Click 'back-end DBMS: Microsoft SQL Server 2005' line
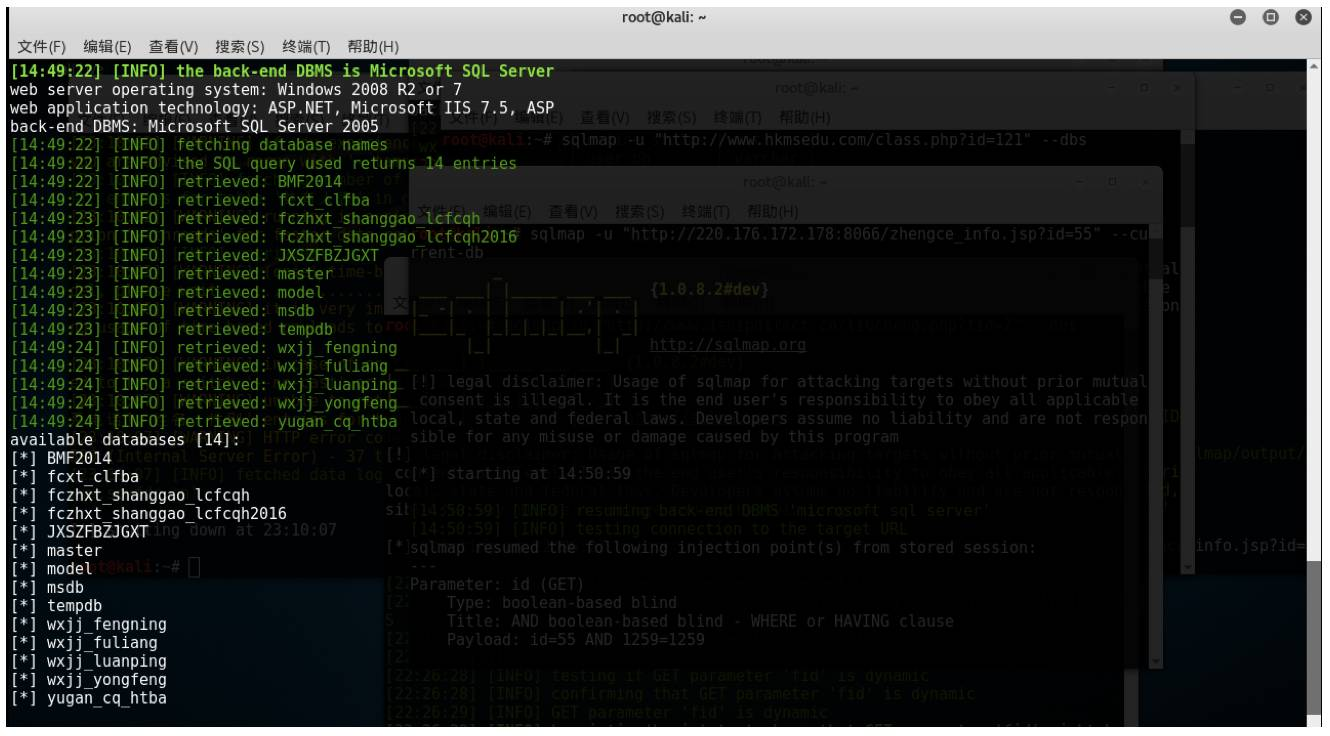Image resolution: width=1330 pixels, height=736 pixels. tap(194, 126)
